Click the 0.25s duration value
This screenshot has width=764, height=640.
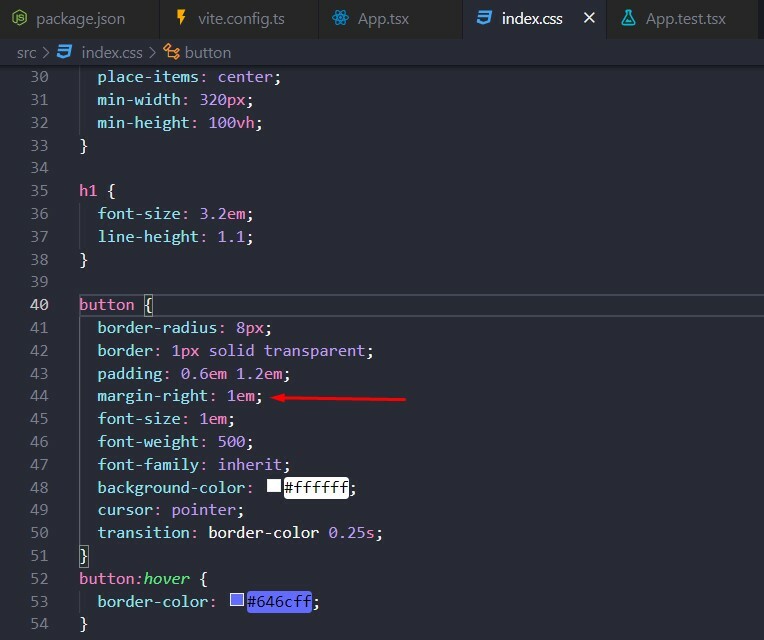tap(351, 533)
